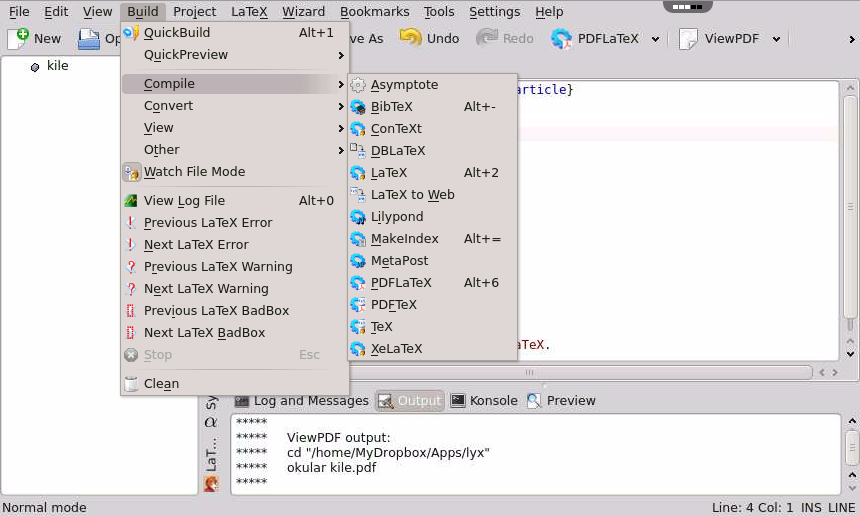The height and width of the screenshot is (516, 860).
Task: Choose ConTeXt compile option
Action: coord(432,129)
